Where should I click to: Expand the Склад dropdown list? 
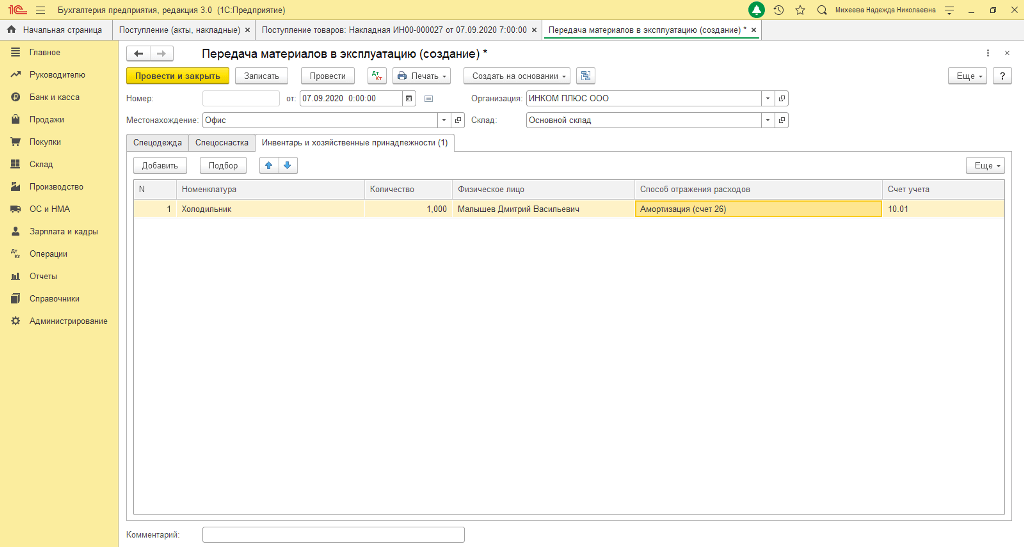(x=767, y=120)
